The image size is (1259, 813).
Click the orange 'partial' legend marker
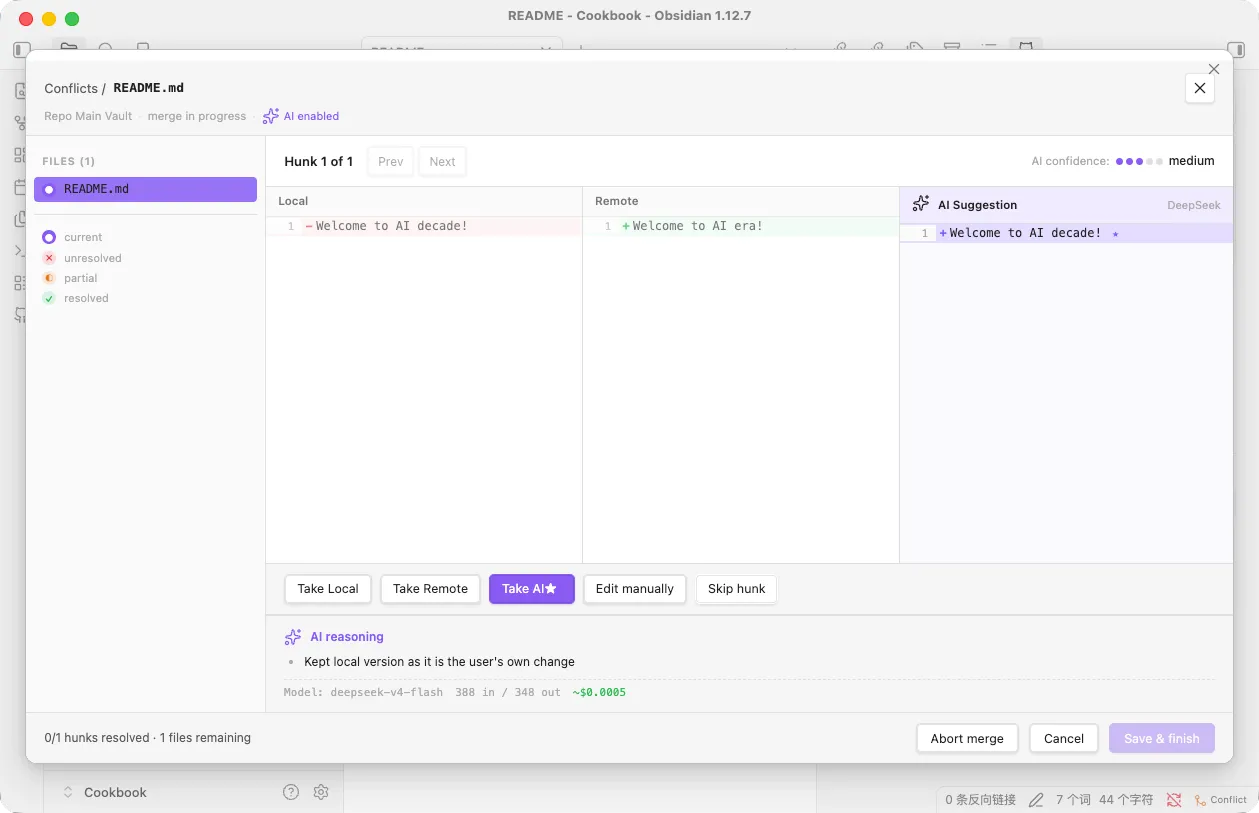click(49, 278)
